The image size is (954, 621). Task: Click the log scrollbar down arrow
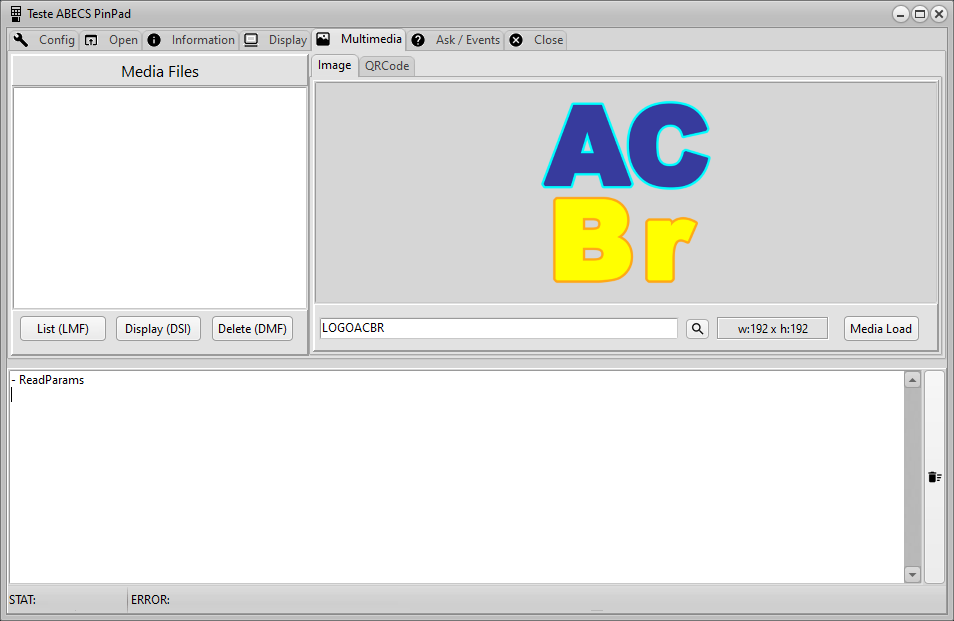(912, 574)
